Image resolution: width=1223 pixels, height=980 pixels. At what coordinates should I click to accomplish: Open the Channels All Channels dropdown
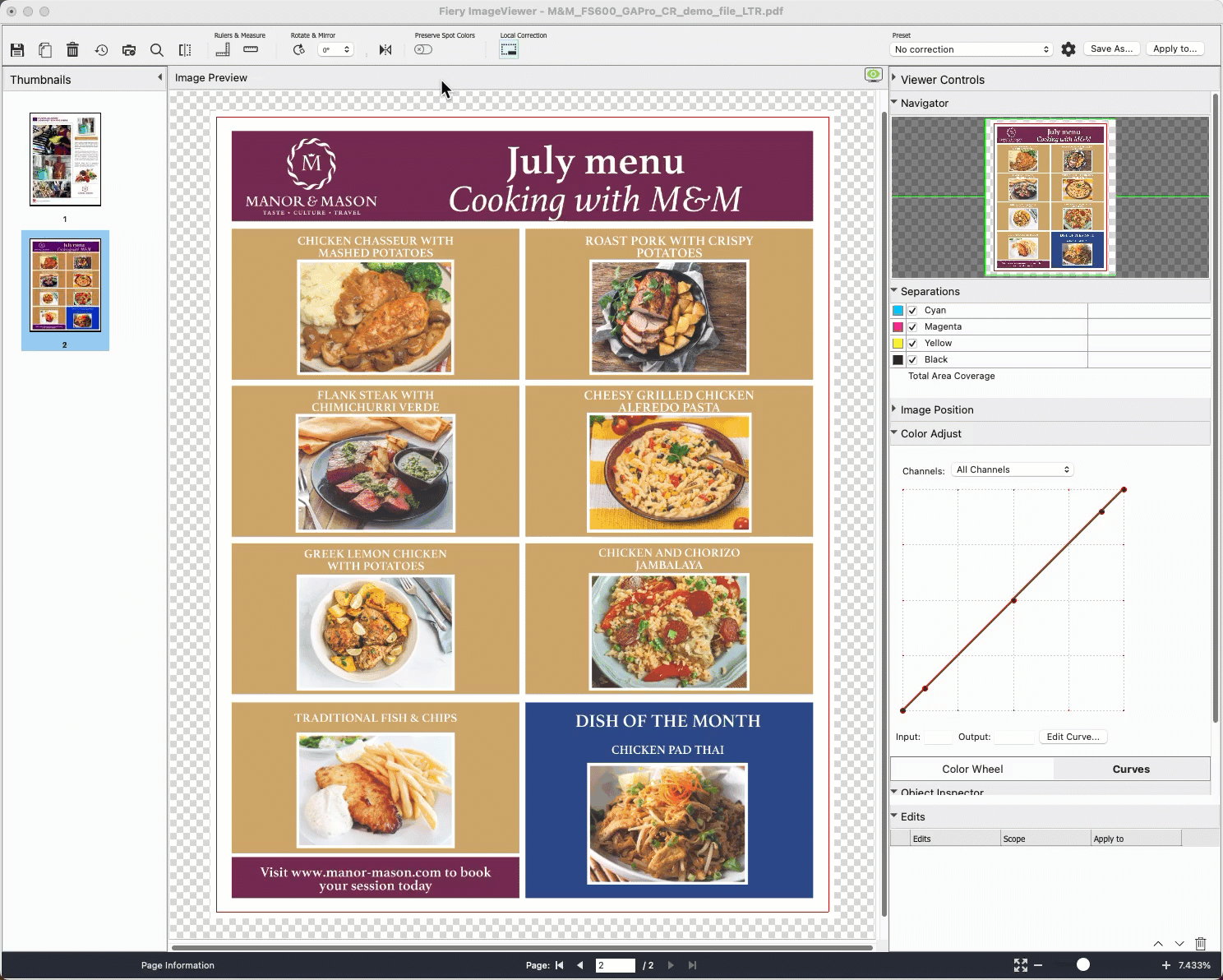[x=1013, y=469]
